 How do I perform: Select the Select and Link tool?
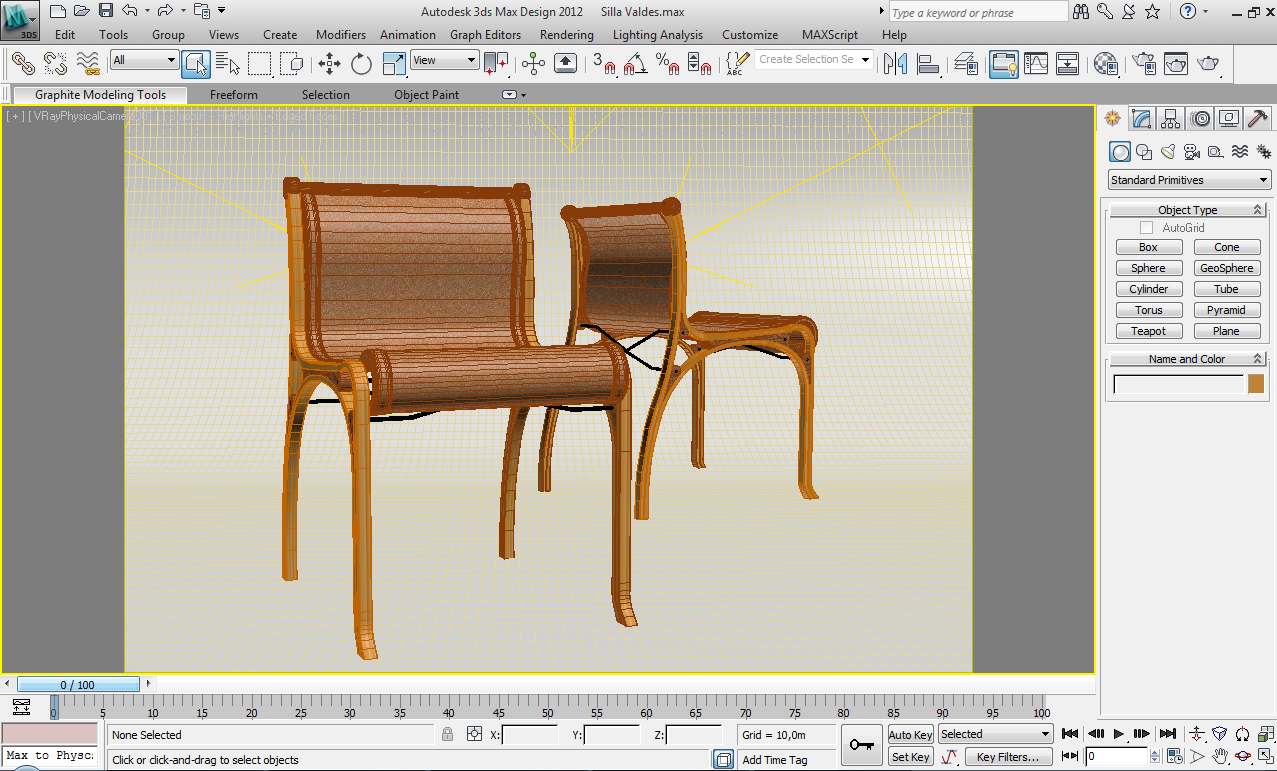pyautogui.click(x=22, y=64)
